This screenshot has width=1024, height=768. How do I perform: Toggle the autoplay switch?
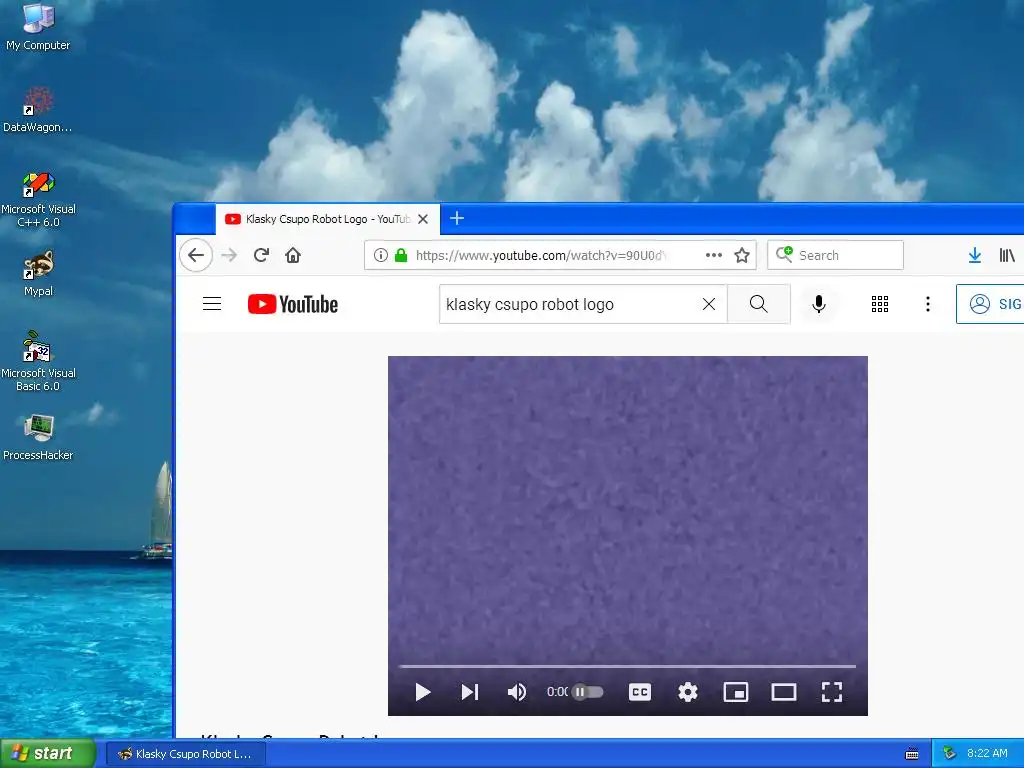pos(587,692)
